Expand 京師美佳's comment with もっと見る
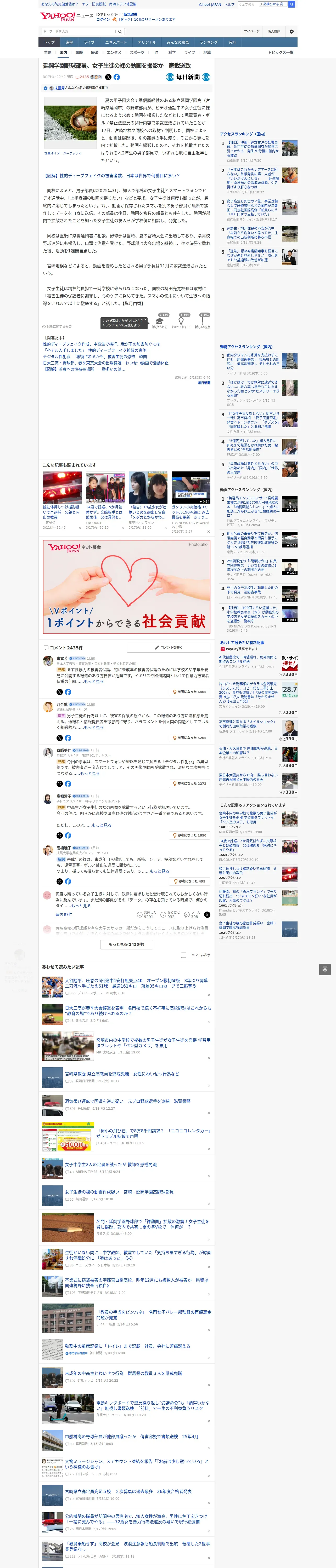Image resolution: width=336 pixels, height=1568 pixels. click(90, 773)
